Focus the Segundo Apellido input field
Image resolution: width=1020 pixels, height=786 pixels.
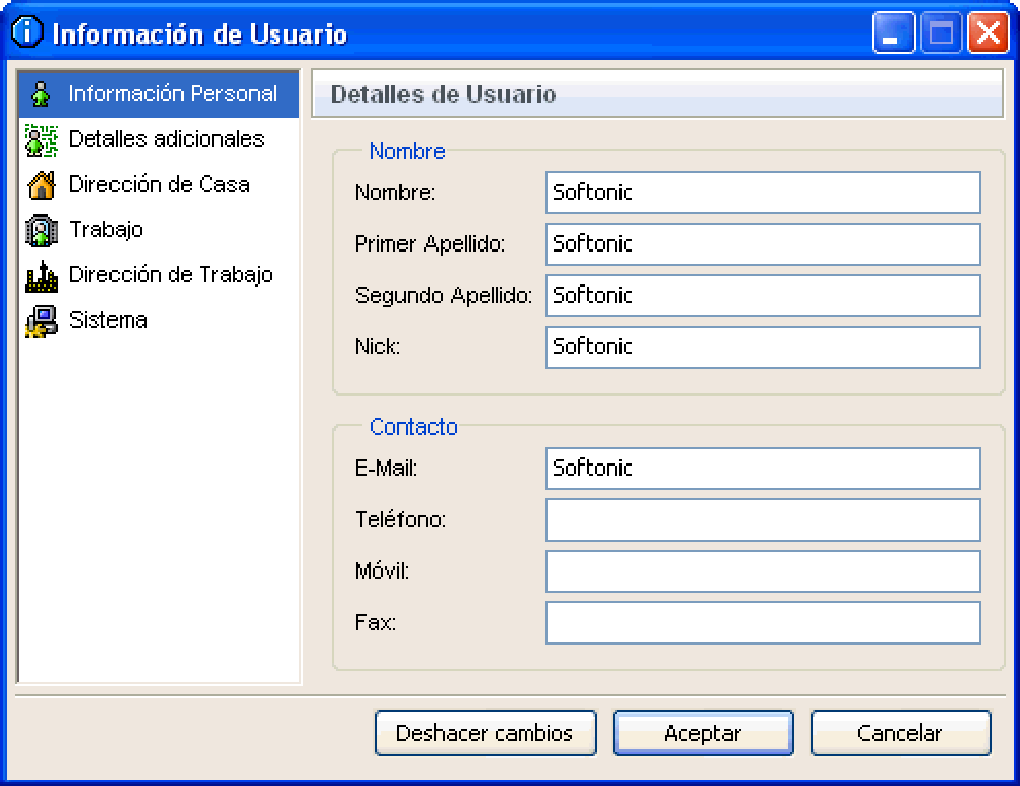pyautogui.click(x=762, y=295)
